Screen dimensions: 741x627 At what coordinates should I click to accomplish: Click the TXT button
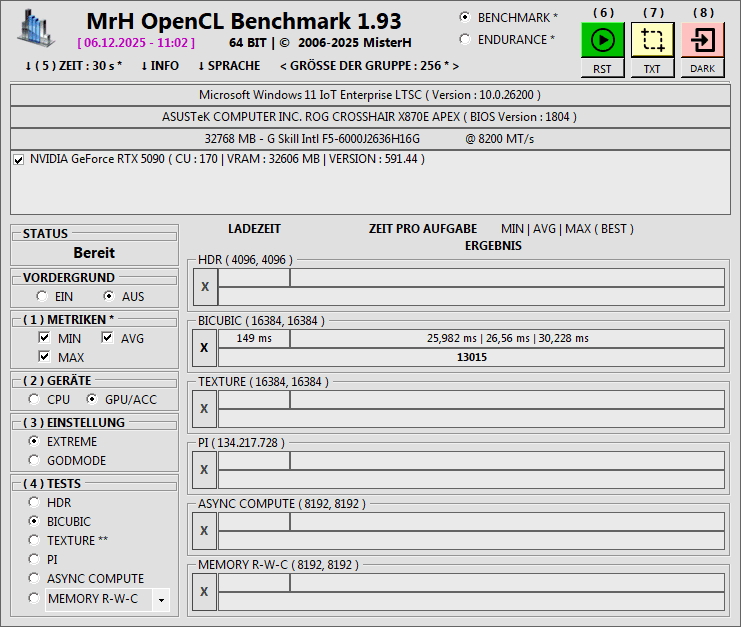(652, 69)
